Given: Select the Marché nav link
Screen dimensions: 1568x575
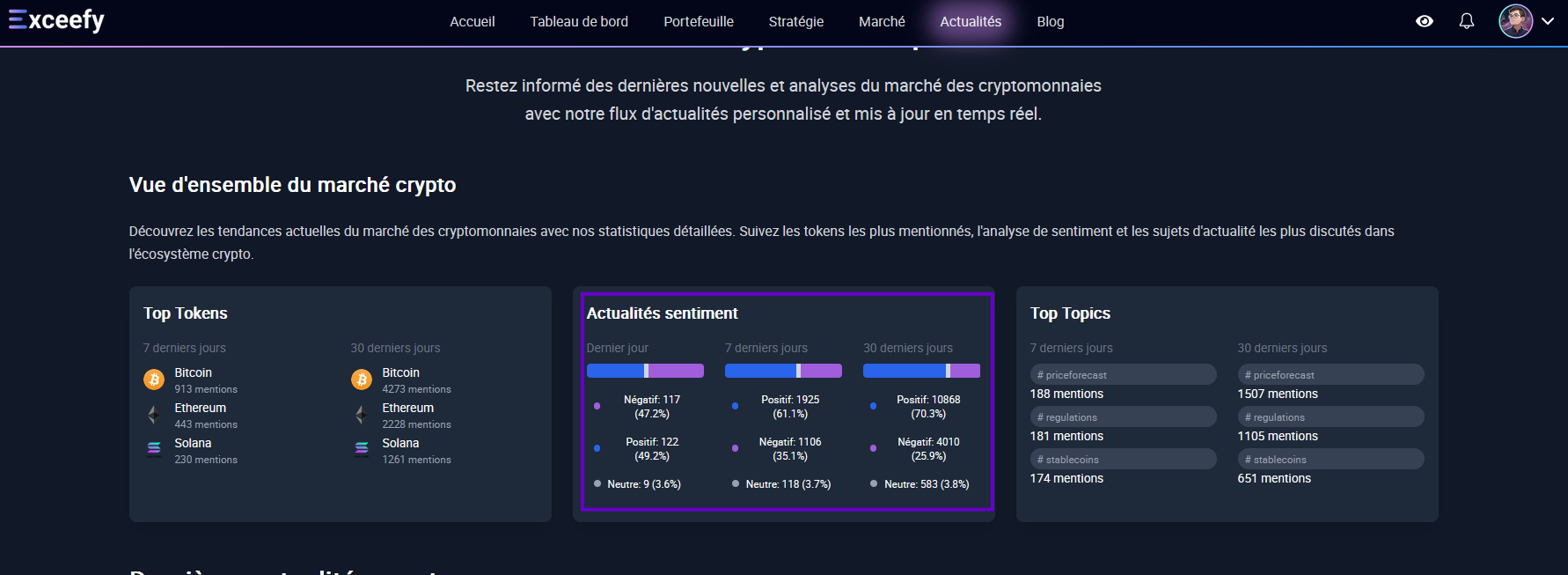Looking at the screenshot, I should pos(882,21).
